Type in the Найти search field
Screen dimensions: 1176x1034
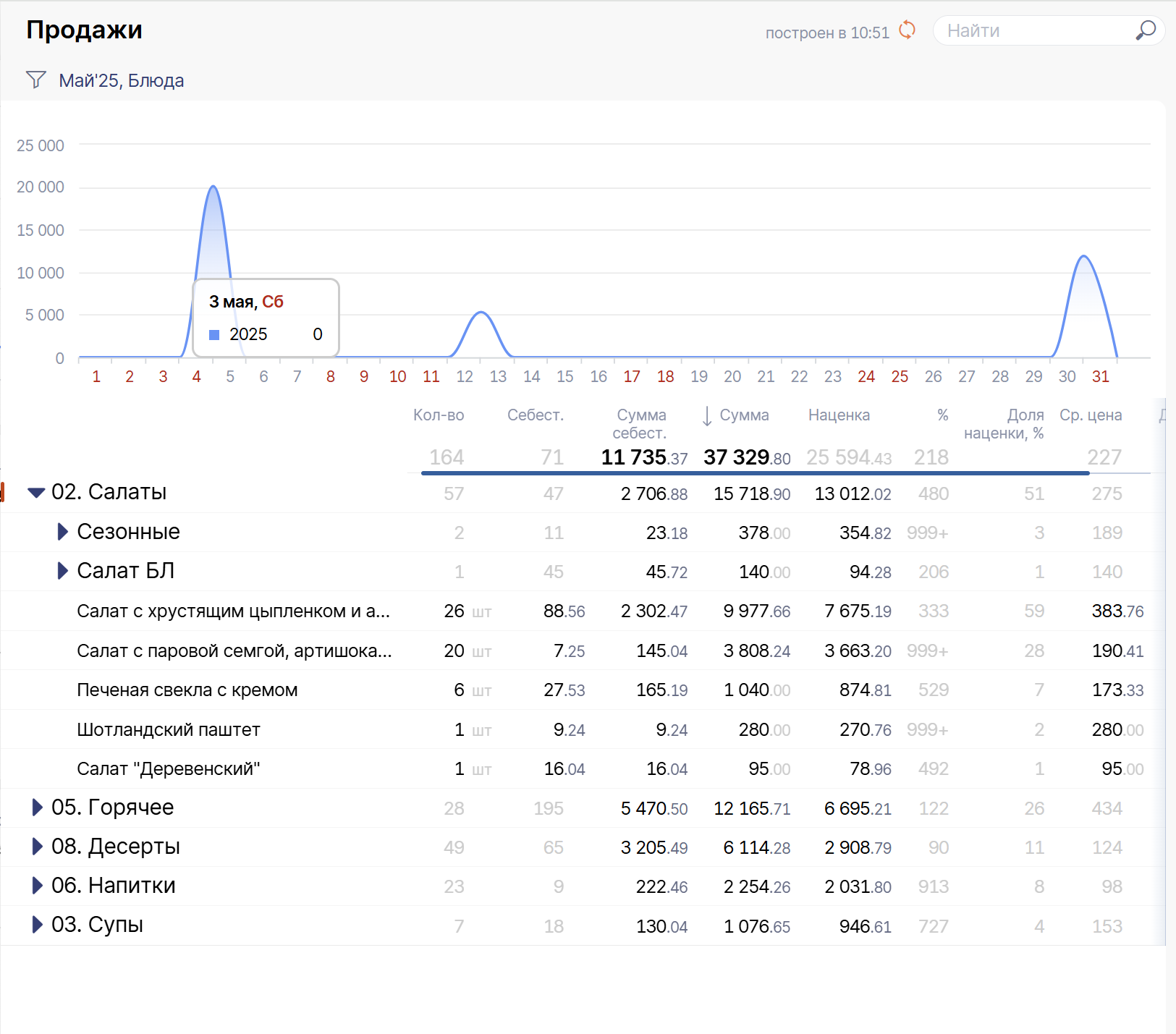[1035, 31]
